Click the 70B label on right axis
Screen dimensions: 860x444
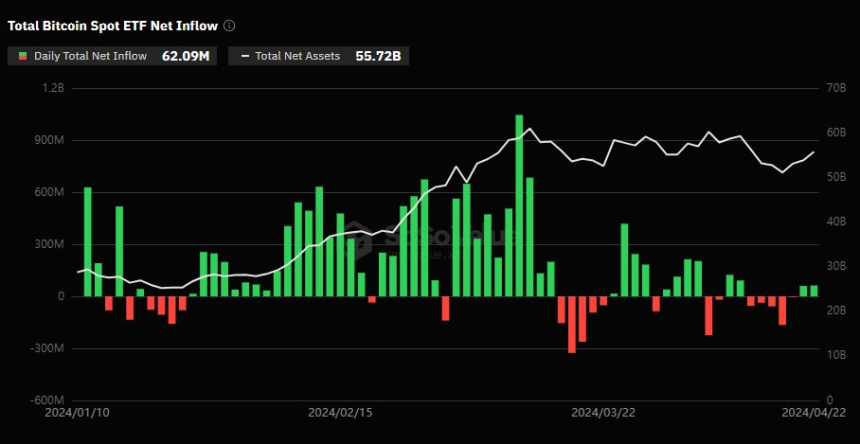coord(831,88)
